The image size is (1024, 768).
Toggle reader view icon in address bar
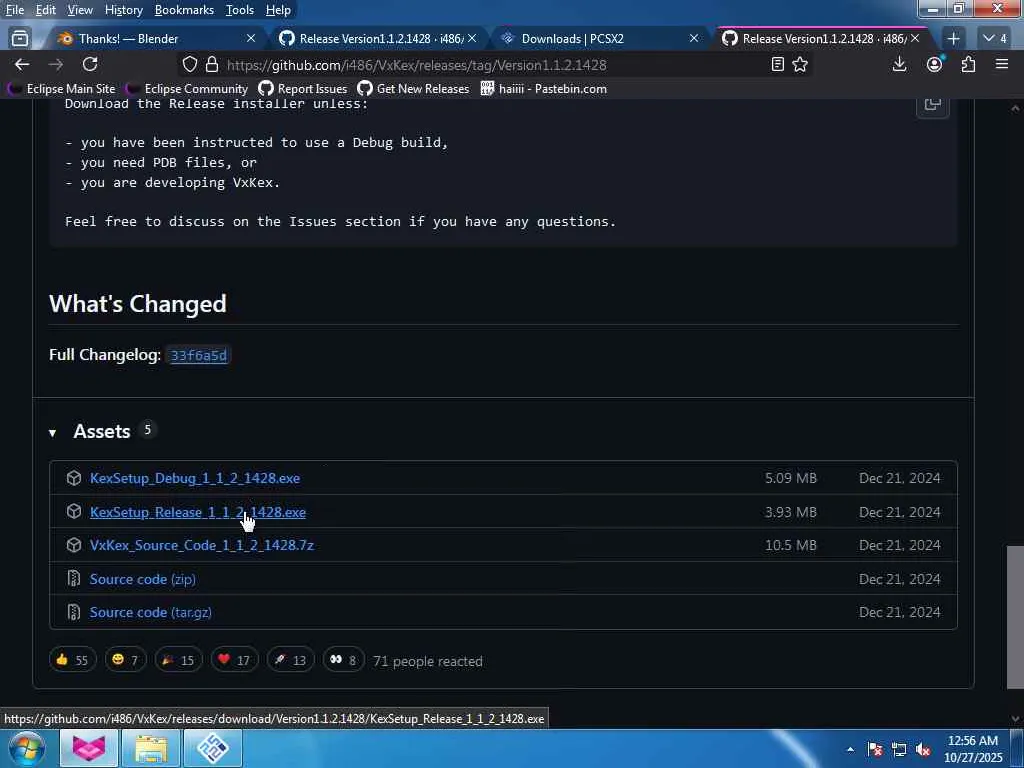(777, 64)
